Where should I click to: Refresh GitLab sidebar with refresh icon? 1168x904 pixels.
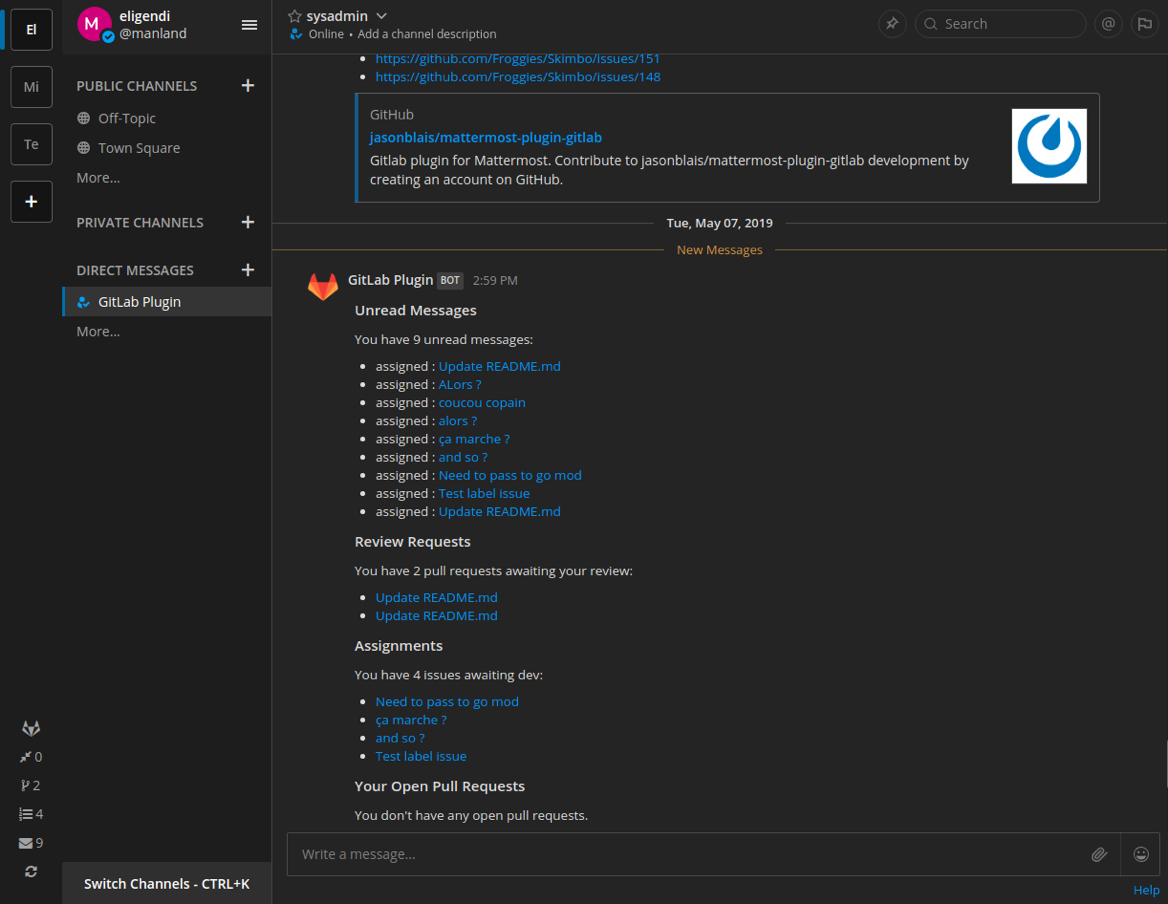[31, 871]
